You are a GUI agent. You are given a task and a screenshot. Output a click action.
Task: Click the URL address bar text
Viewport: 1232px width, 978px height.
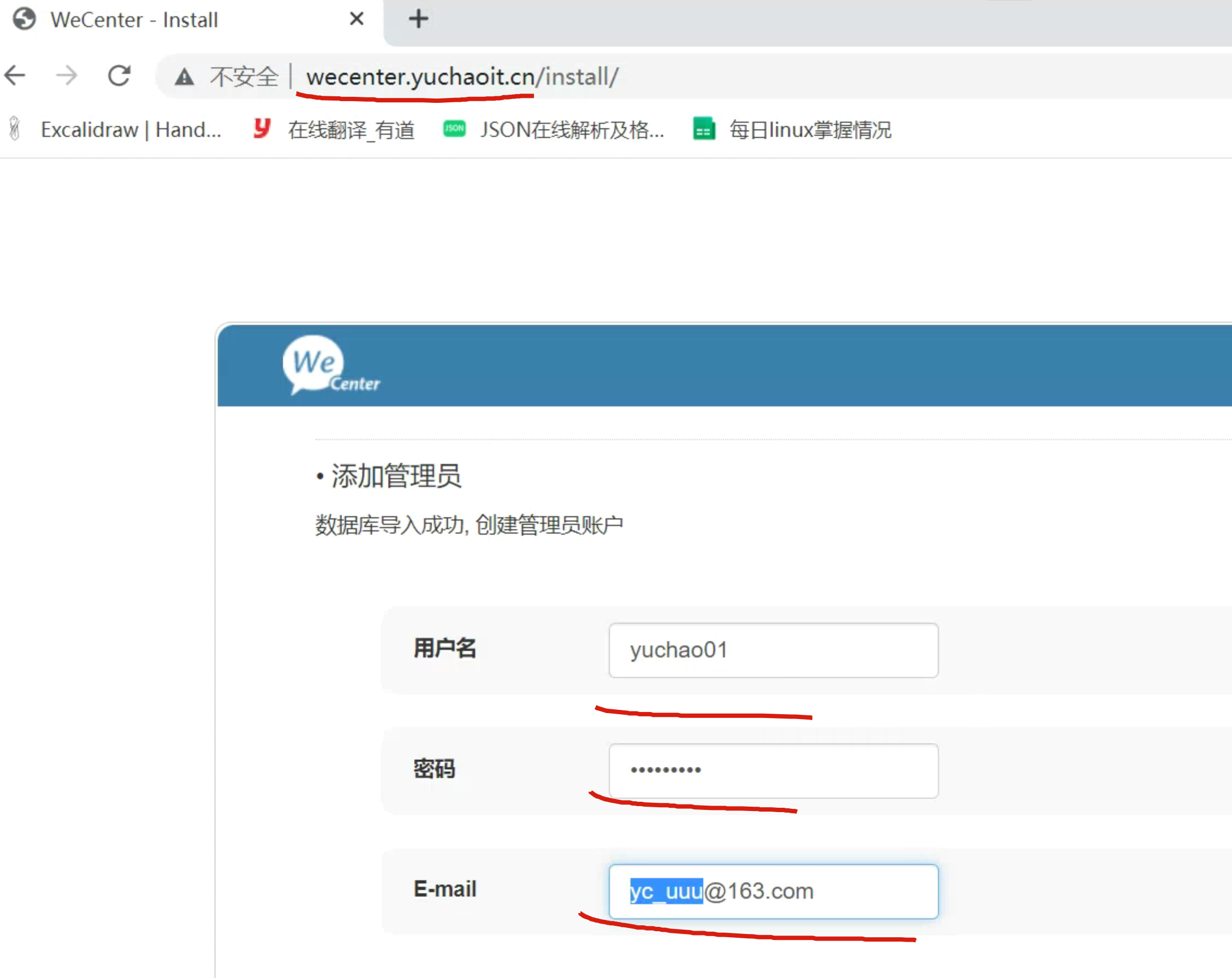[x=462, y=77]
